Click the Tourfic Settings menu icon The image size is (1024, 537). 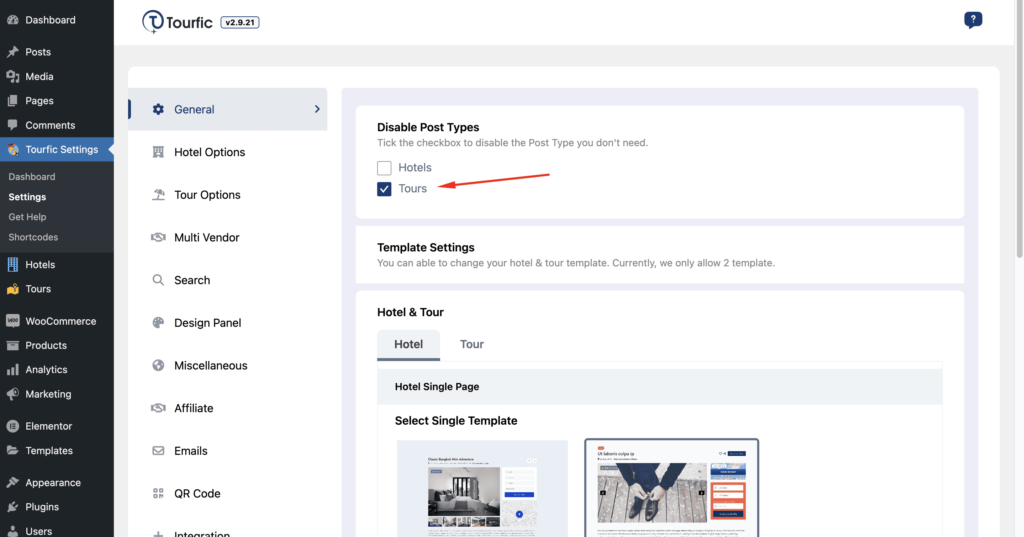(x=13, y=150)
